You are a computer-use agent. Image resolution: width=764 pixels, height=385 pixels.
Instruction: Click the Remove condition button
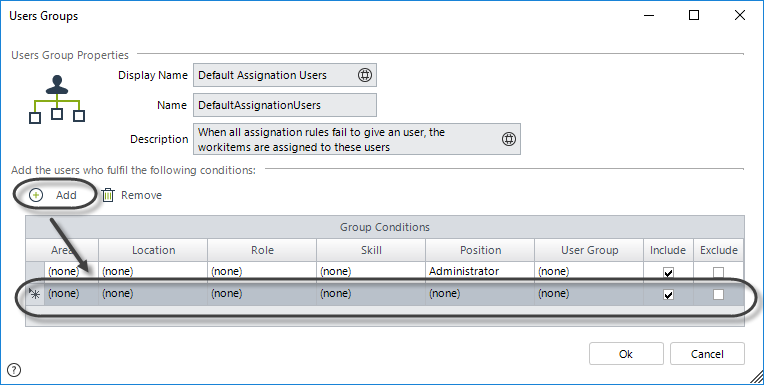point(132,195)
